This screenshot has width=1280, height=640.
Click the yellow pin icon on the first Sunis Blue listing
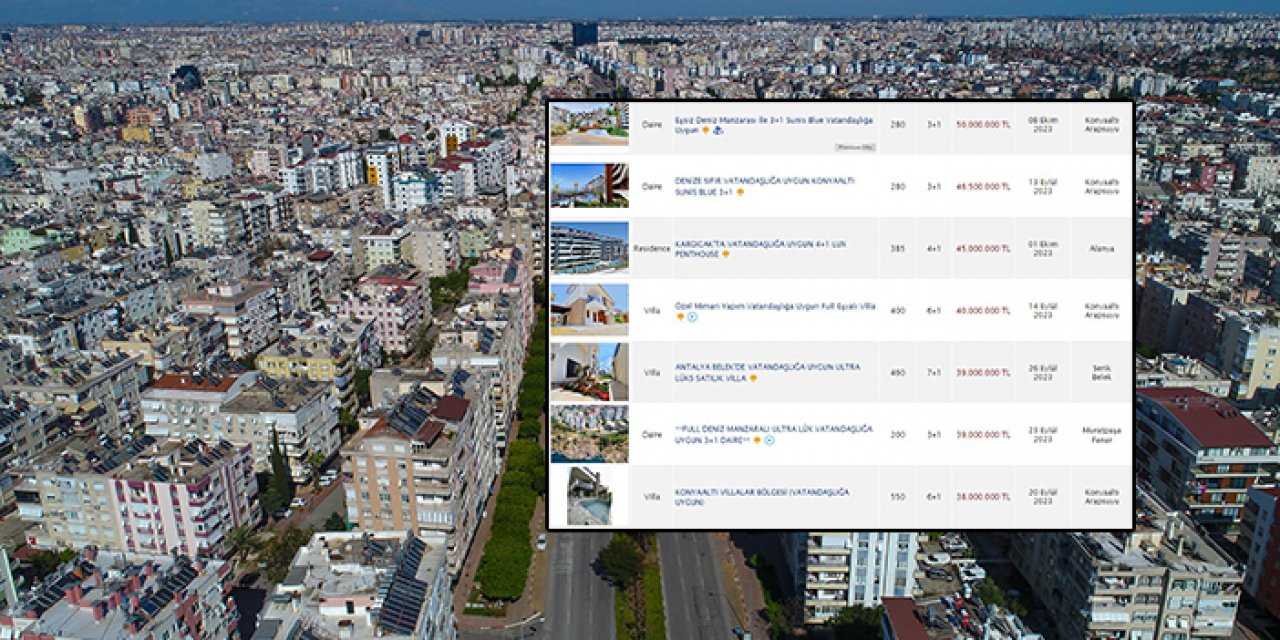click(705, 130)
